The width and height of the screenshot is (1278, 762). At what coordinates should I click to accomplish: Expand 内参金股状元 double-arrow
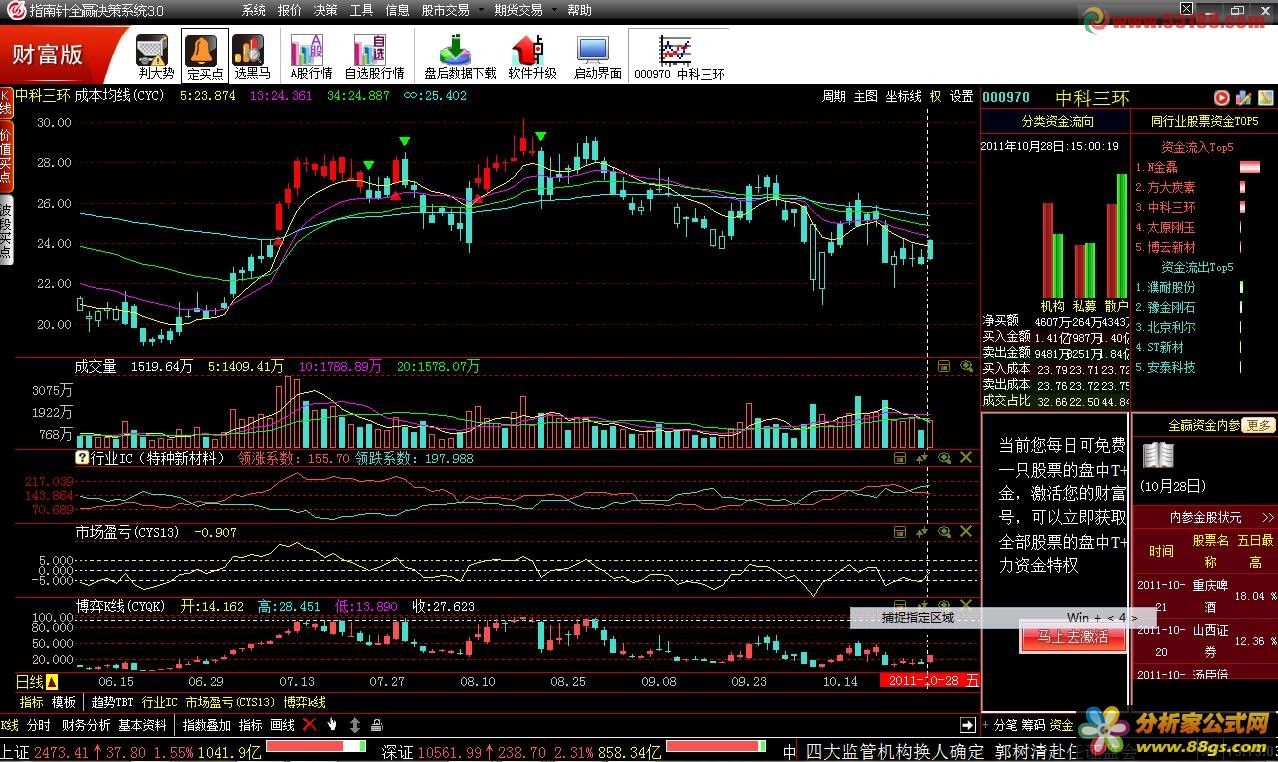(1269, 517)
